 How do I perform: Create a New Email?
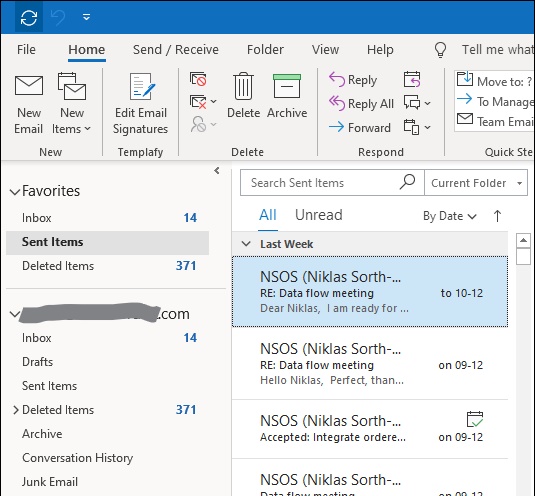tap(29, 105)
